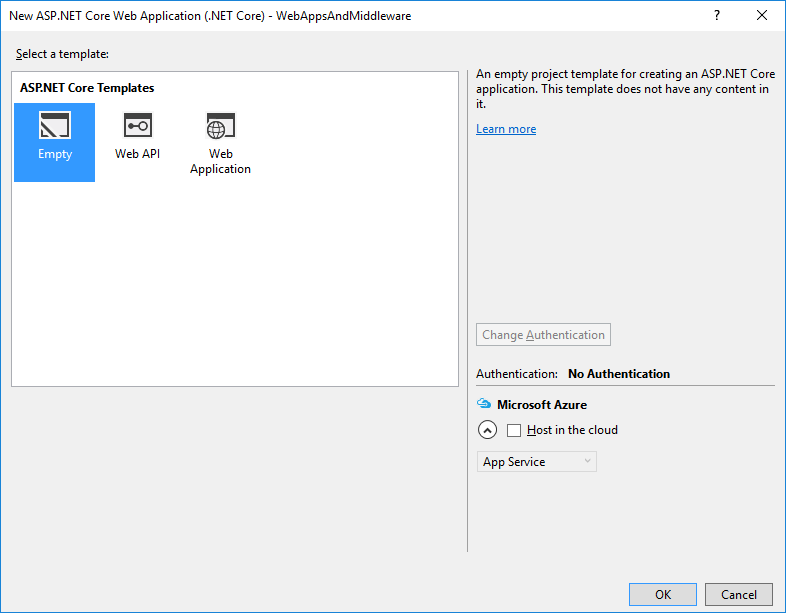Close the New ASP.NET Core dialog

pos(763,16)
